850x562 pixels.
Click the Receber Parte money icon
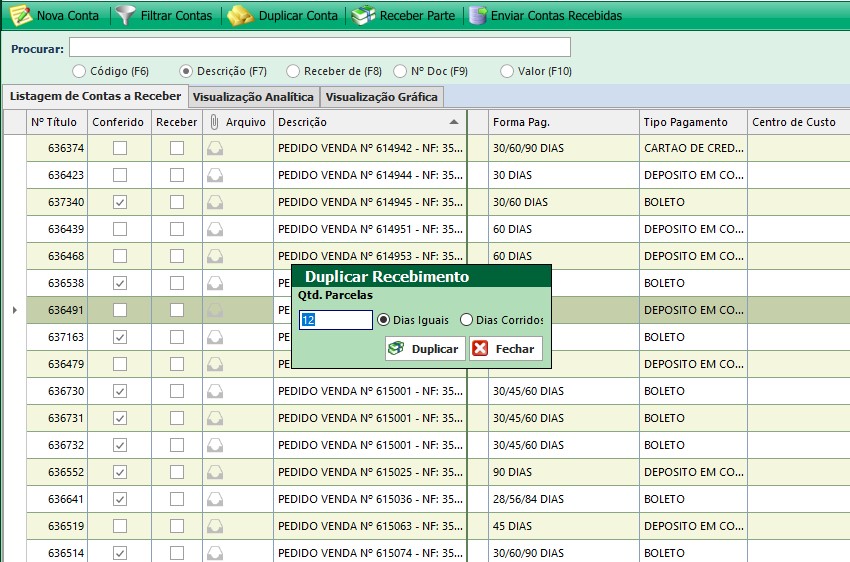(364, 15)
